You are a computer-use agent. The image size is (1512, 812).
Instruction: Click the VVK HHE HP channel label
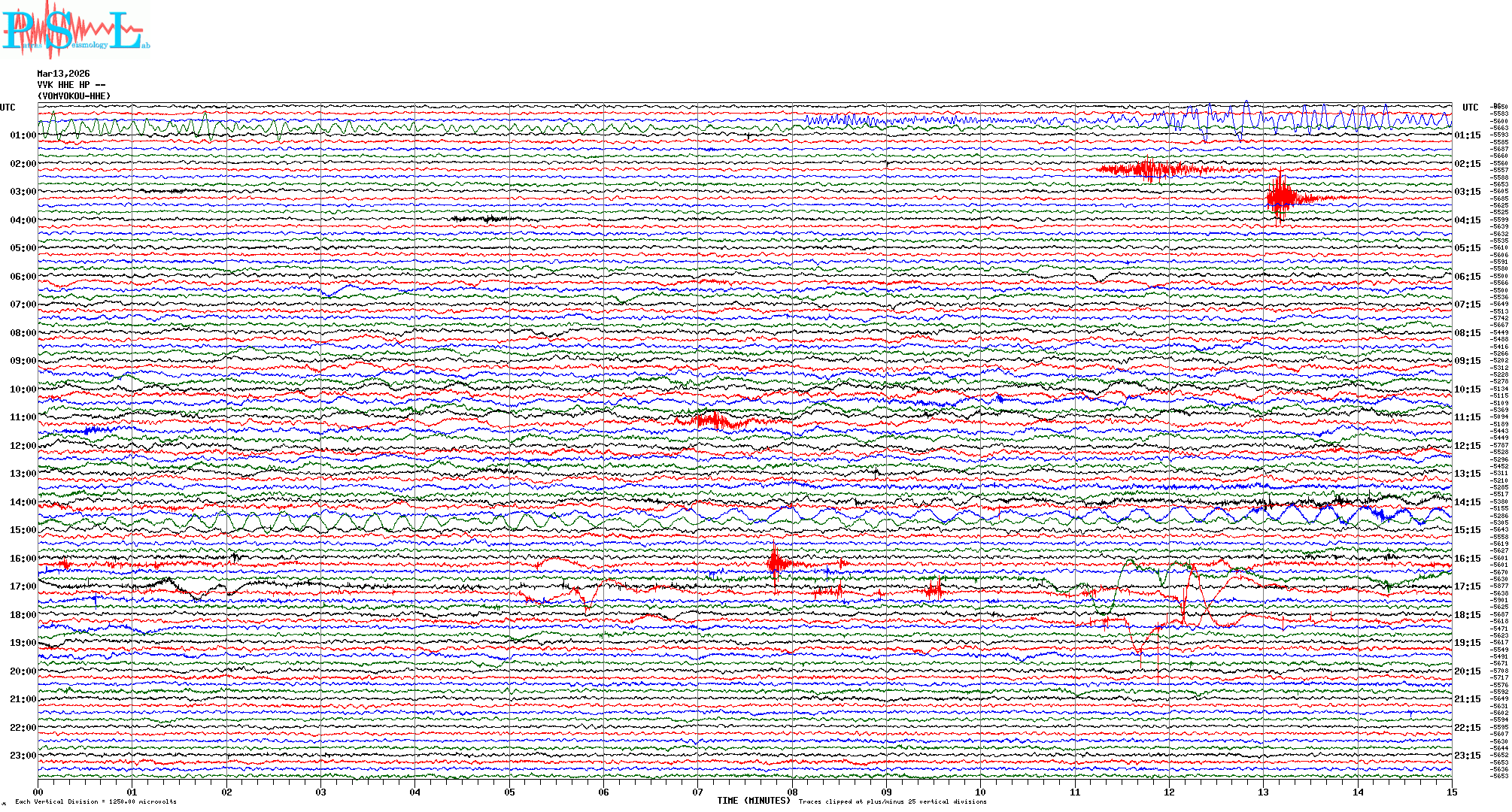click(71, 85)
